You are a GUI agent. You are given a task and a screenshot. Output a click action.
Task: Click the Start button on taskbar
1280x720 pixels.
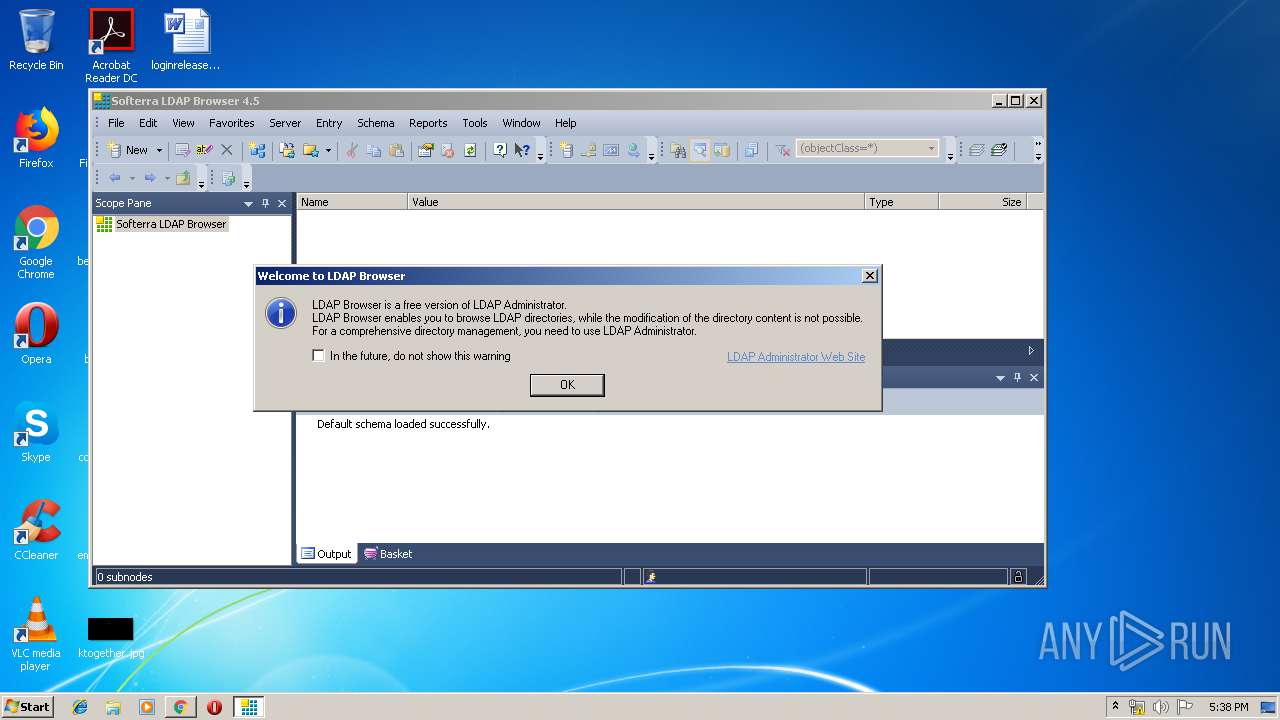point(27,707)
